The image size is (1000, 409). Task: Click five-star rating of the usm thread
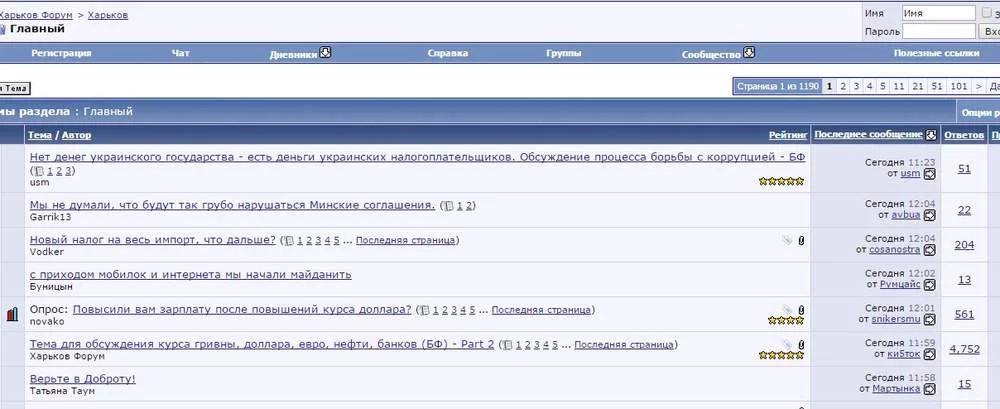pos(781,182)
